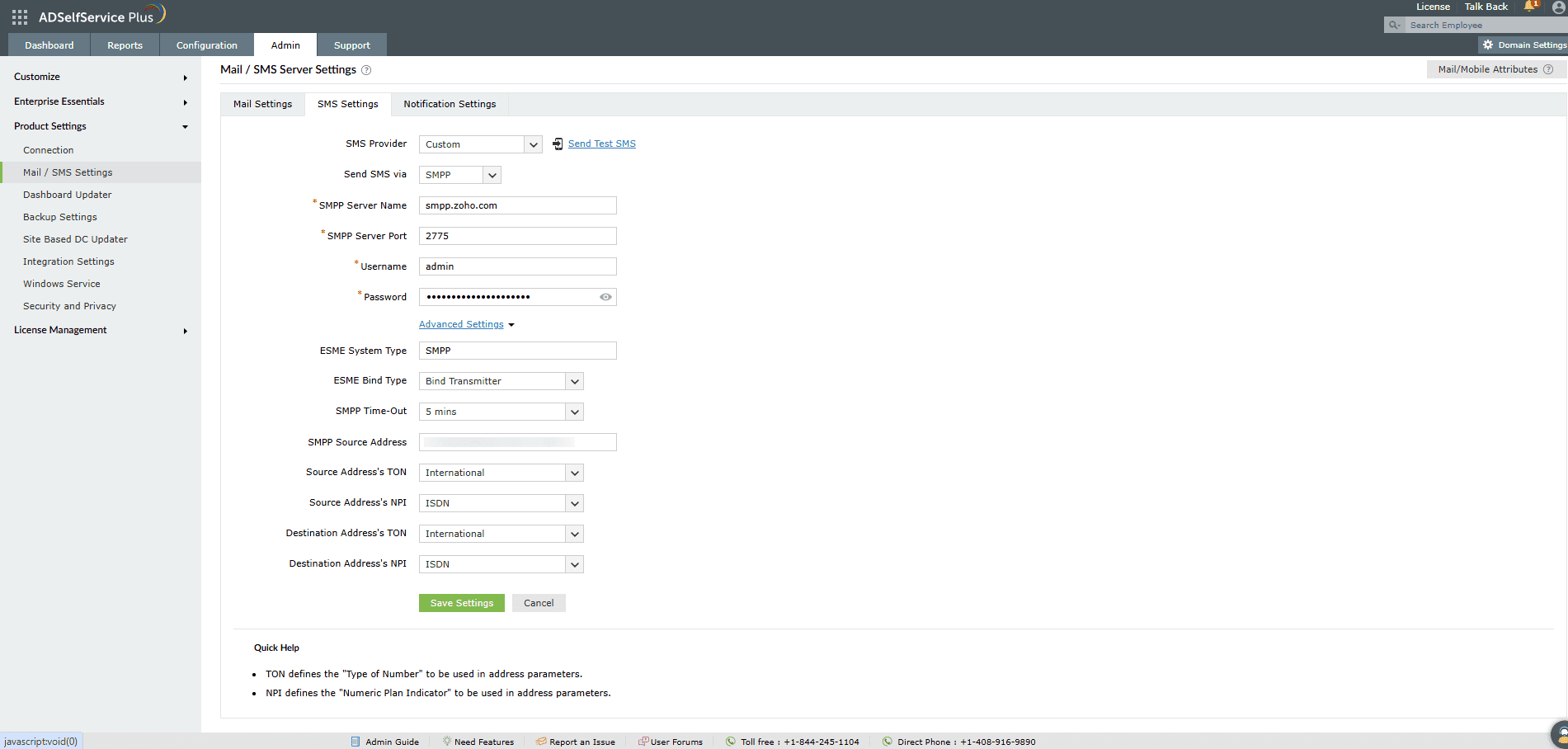1568x749 pixels.
Task: Toggle password visibility with the eye icon
Action: coord(605,296)
